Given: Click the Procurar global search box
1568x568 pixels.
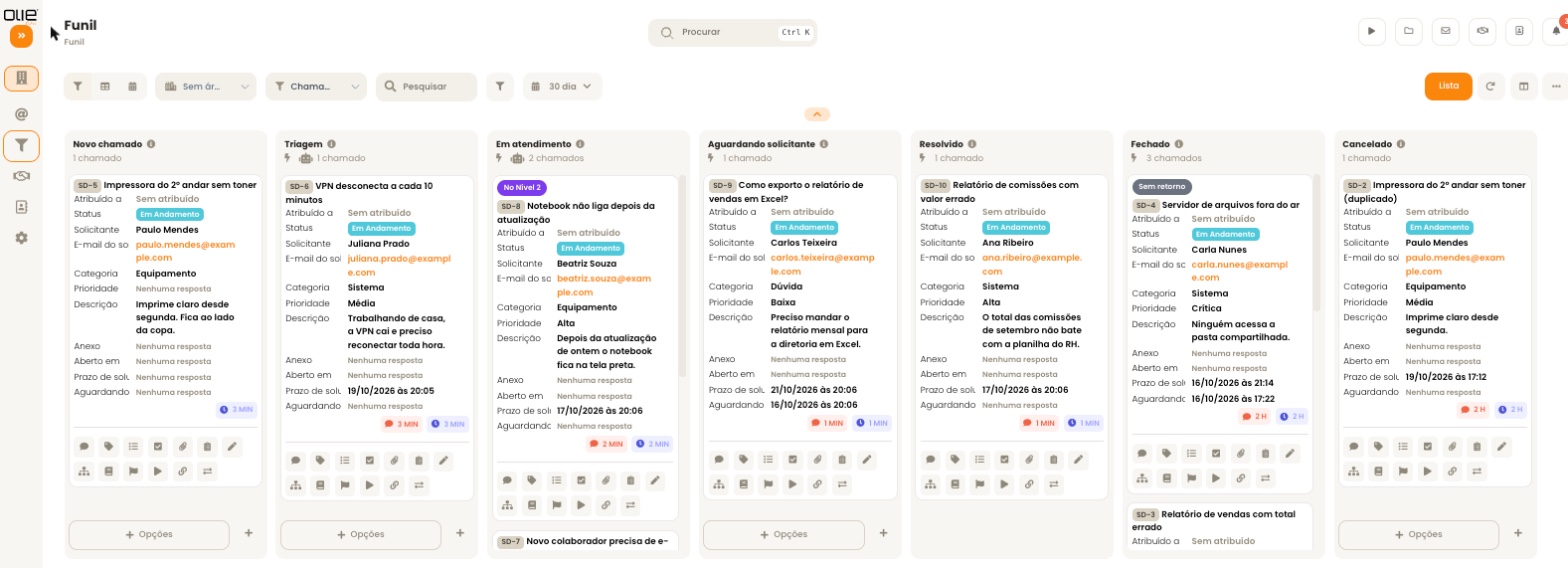Looking at the screenshot, I should coord(733,32).
